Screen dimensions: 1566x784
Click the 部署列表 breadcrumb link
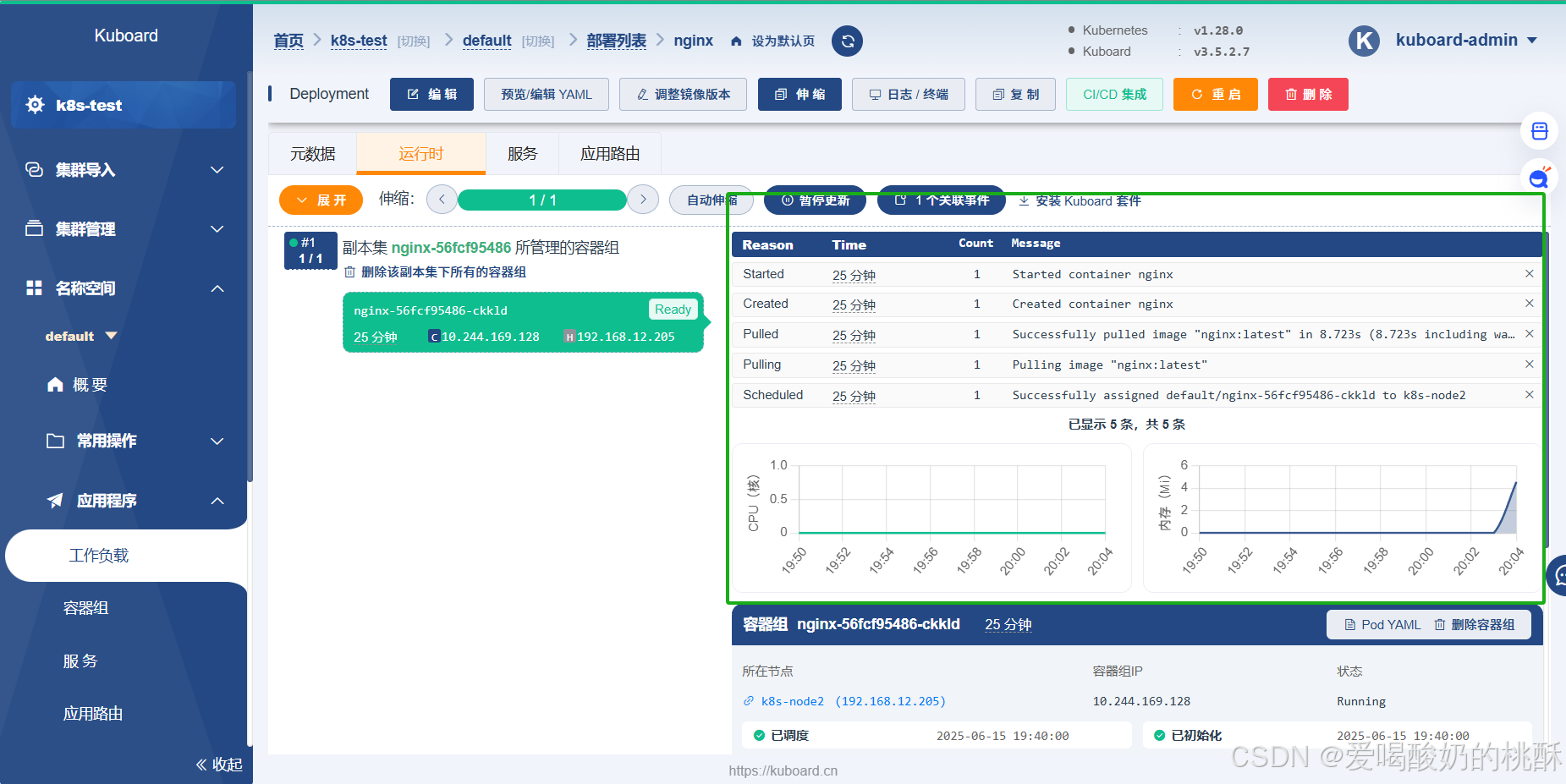[x=616, y=41]
